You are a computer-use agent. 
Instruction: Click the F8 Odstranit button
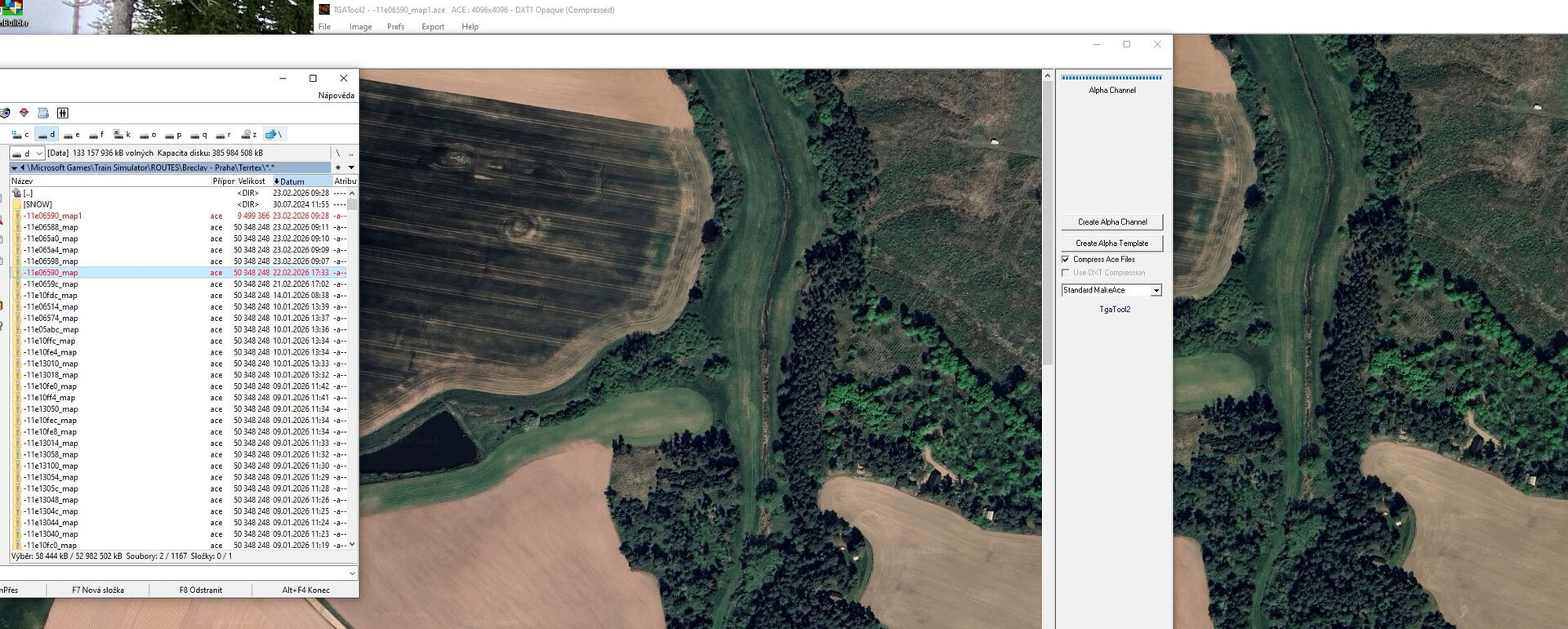[x=200, y=590]
